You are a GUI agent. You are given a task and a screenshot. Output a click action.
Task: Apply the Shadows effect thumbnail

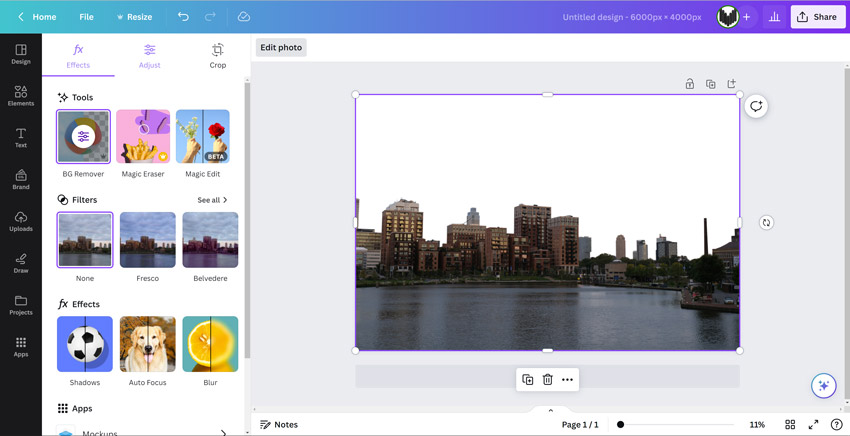pos(85,344)
